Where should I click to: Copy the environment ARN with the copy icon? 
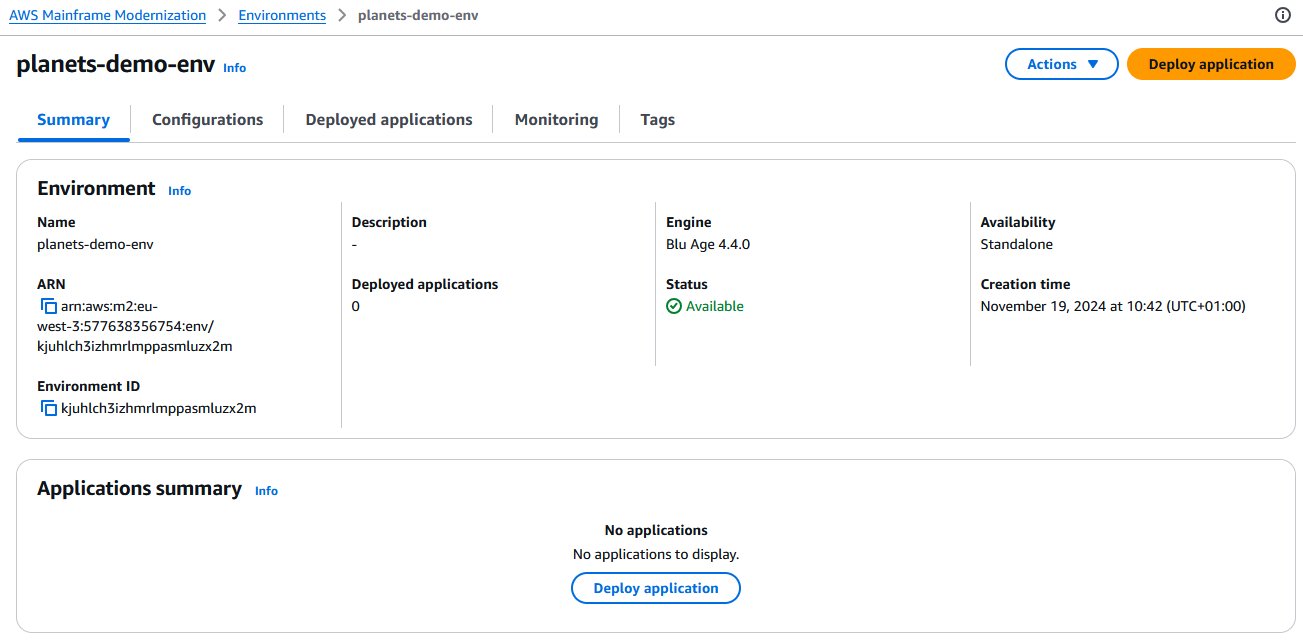pos(48,306)
